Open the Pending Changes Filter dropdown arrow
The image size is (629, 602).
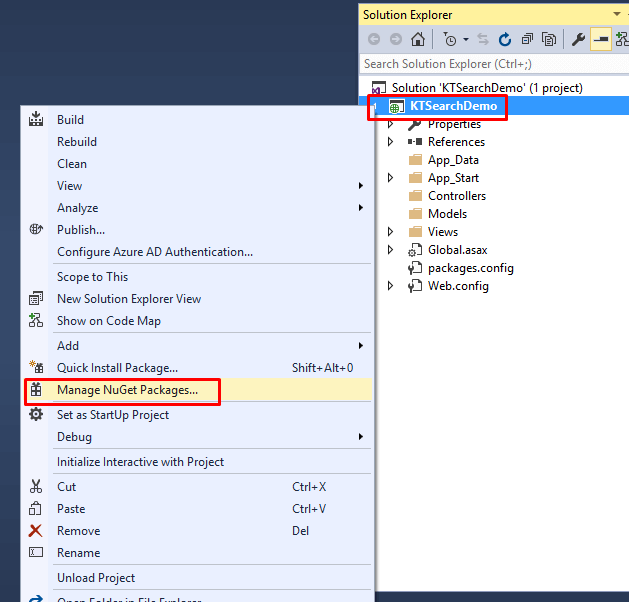point(466,39)
